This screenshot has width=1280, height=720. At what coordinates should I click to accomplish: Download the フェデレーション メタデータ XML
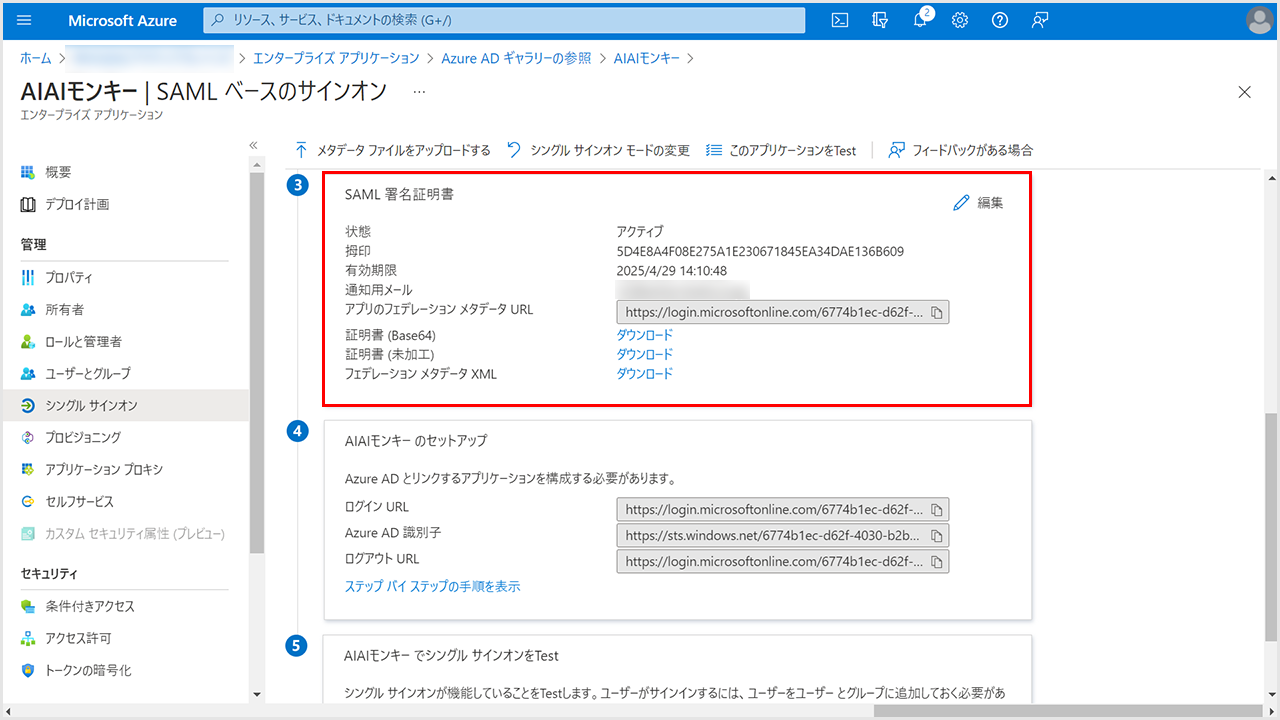click(x=644, y=374)
